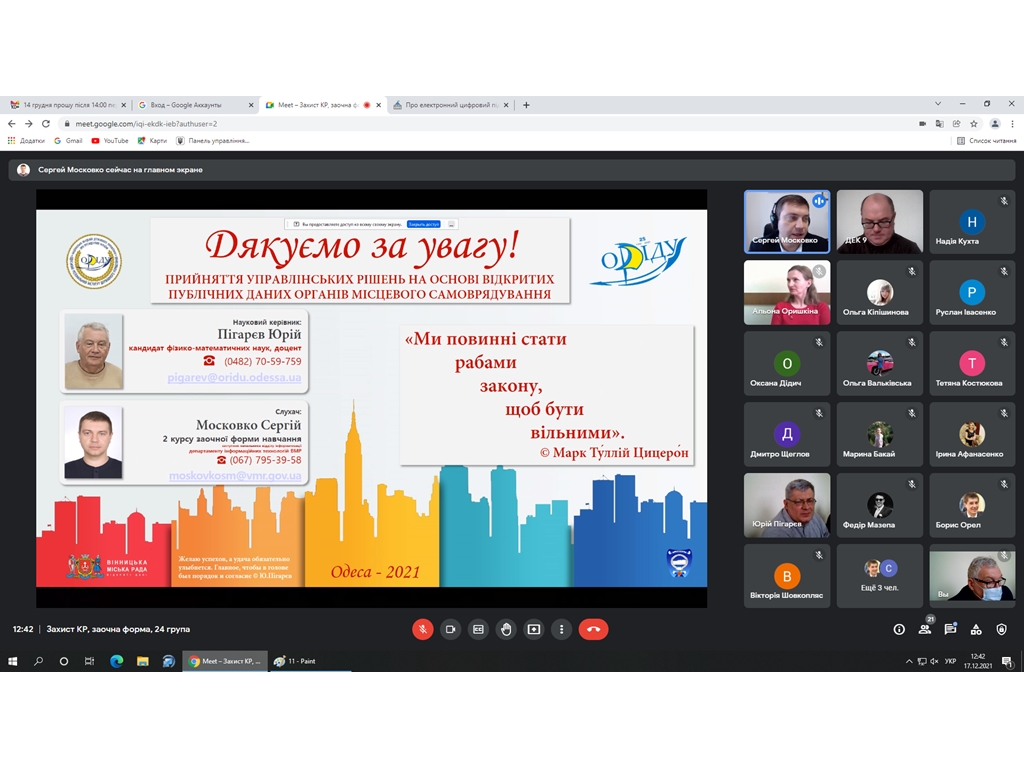
Task: Reload the Meet page
Action: (x=46, y=123)
